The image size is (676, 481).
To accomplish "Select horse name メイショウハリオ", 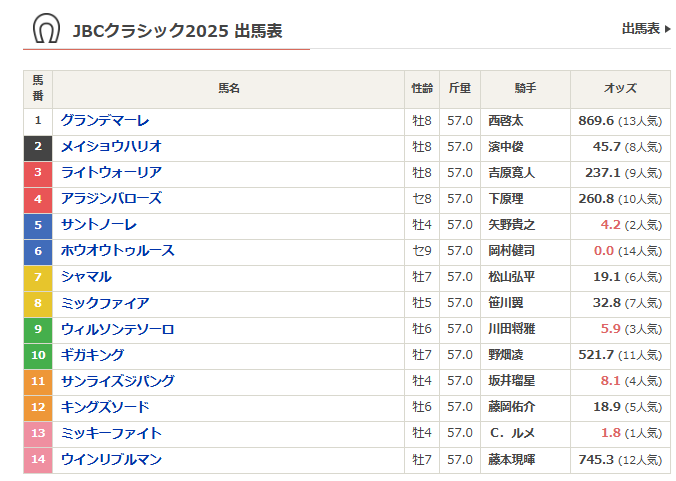I will 111,147.
